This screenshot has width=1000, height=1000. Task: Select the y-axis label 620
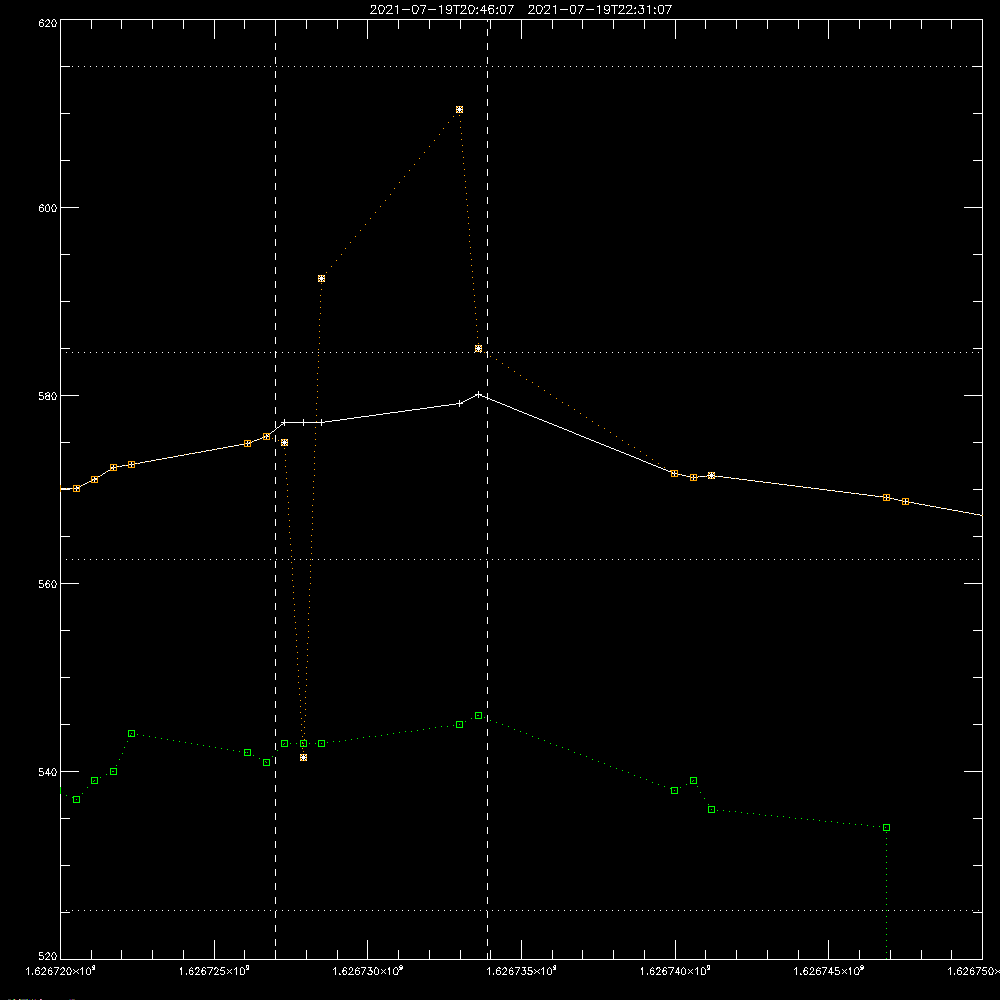pyautogui.click(x=48, y=24)
